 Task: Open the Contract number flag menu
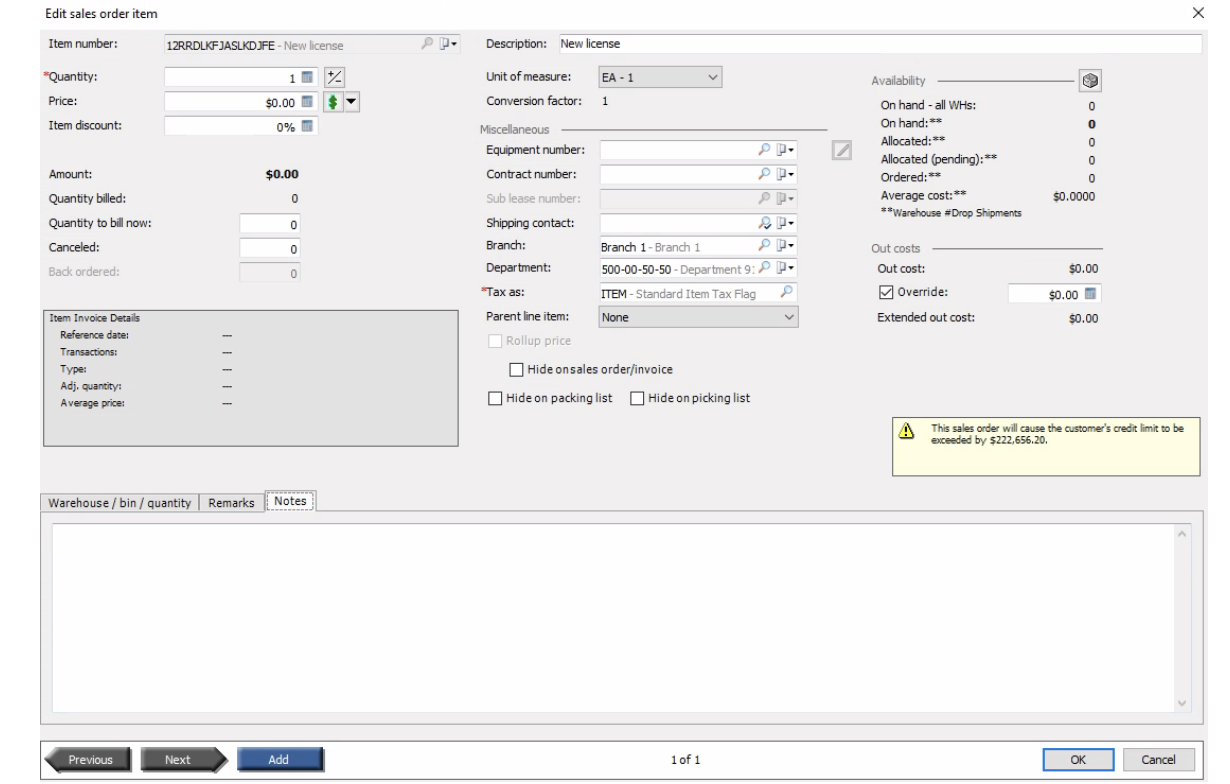(x=785, y=174)
